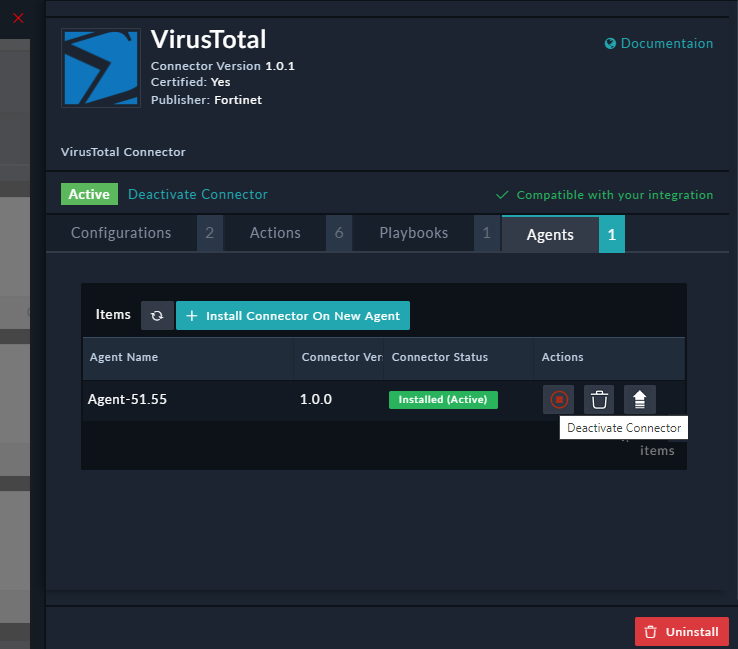Select the Agent-51.55 row name
This screenshot has width=738, height=649.
[127, 399]
